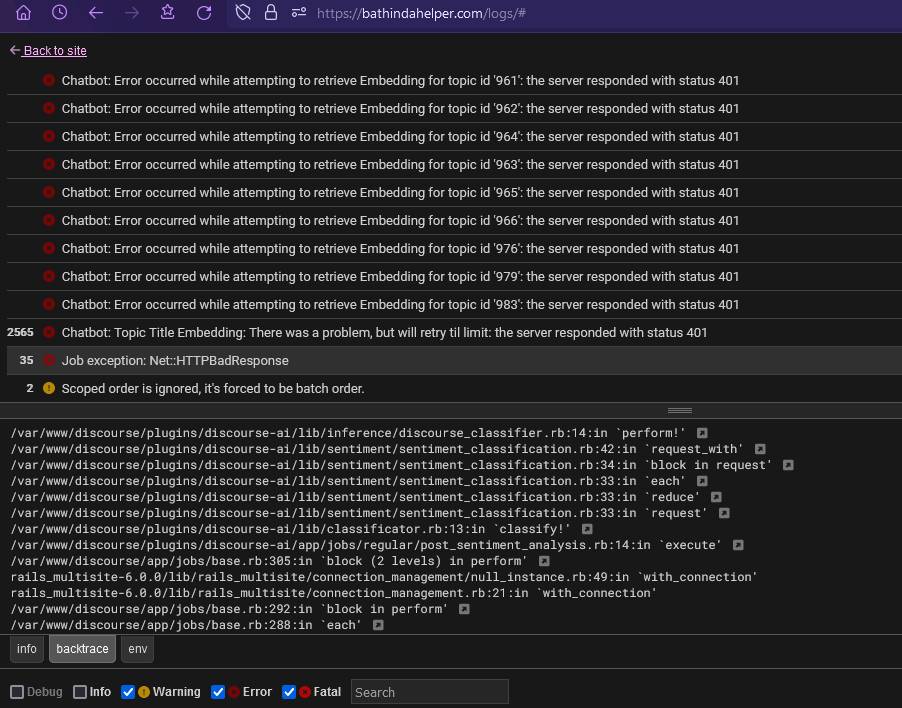Select Topic Title Embedding retry log message
The image size is (902, 708).
384,332
